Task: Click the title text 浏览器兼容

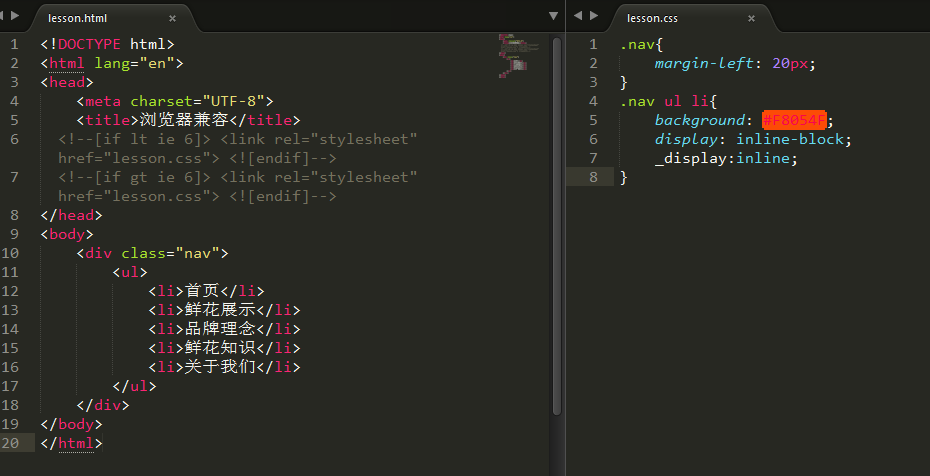Action: 184,120
